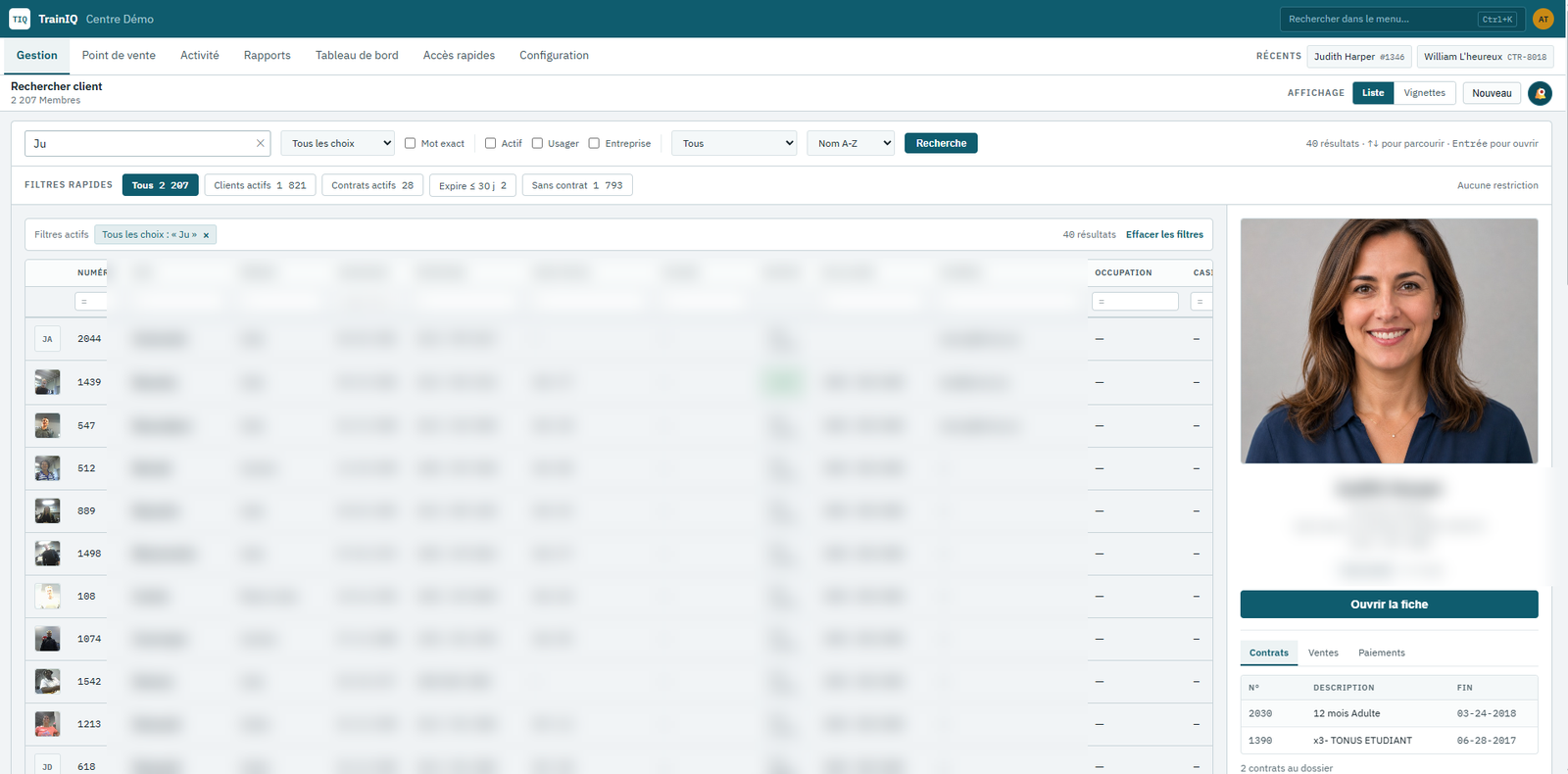Click the photo thumbnail of member 1498

47,554
